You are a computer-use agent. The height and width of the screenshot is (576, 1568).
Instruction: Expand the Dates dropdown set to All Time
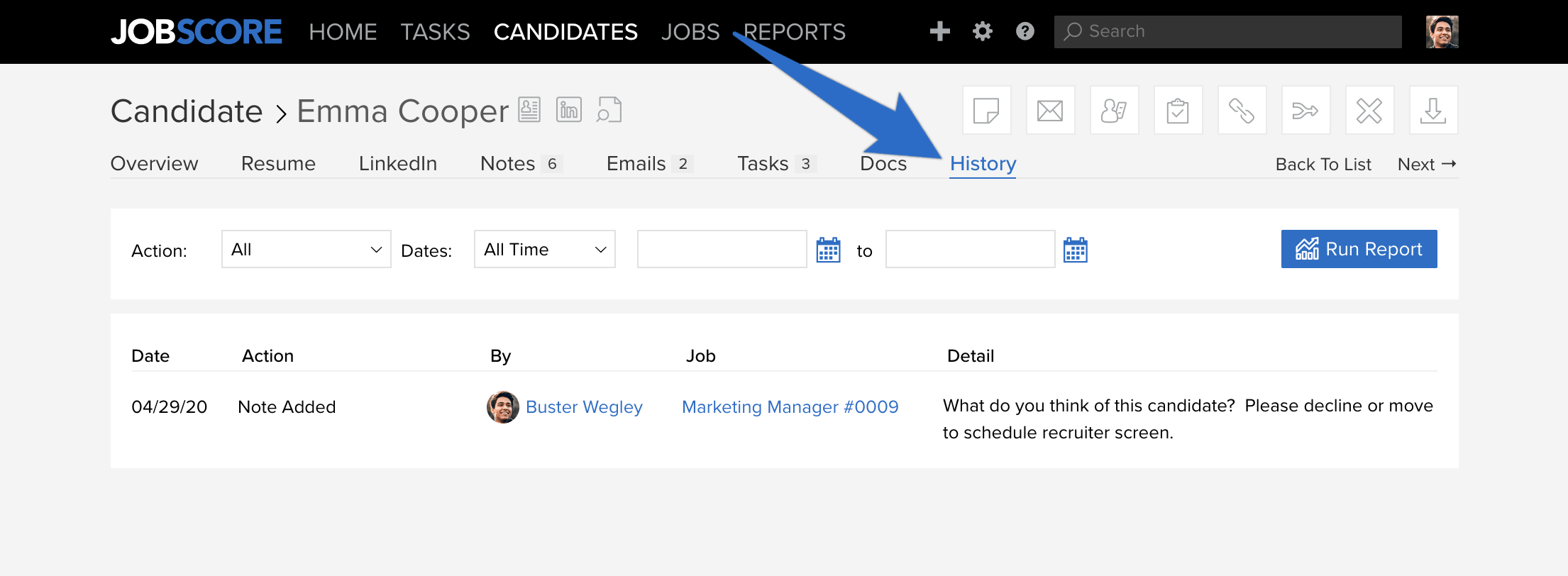tap(545, 249)
